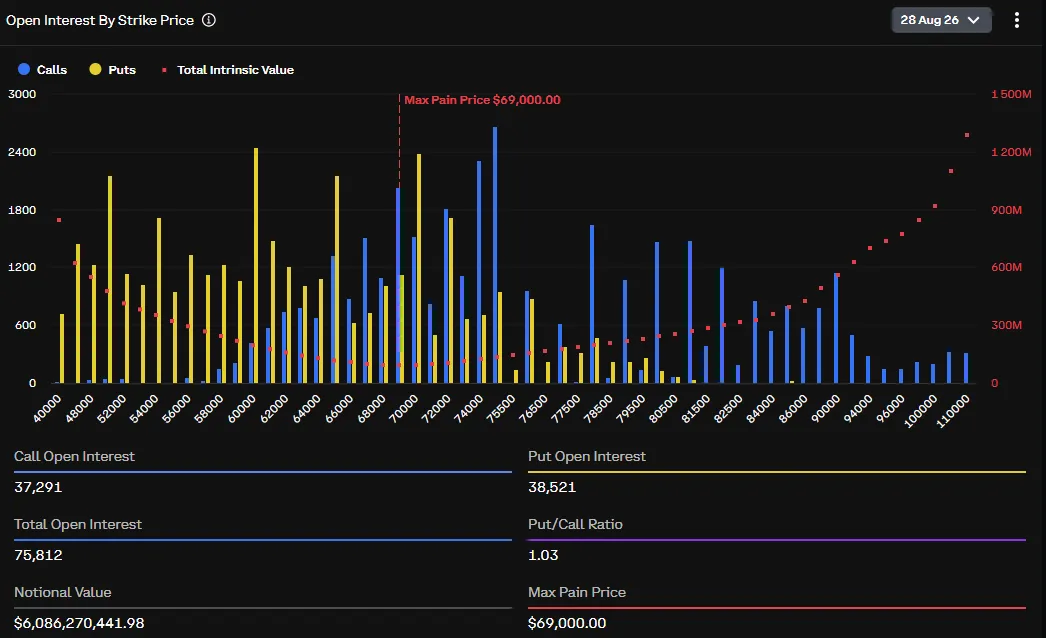Click the yellow Puts legend dot
1046x638 pixels.
95,69
